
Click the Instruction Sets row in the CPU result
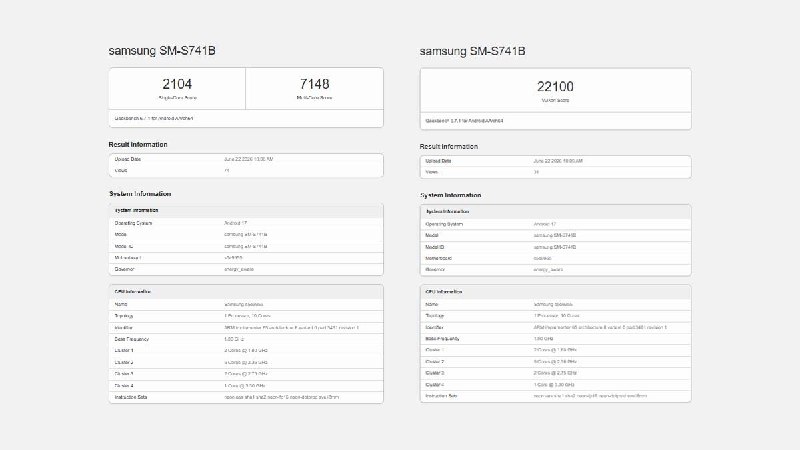pos(246,397)
